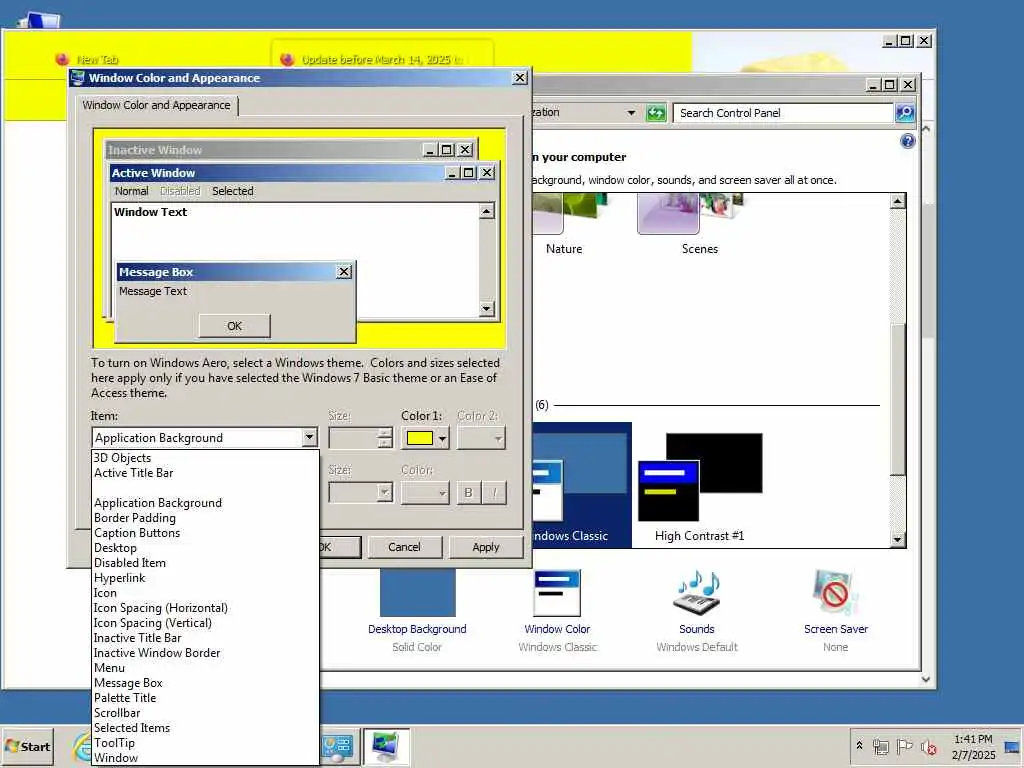Click the Action Center flag tray icon
1024x768 pixels.
tap(904, 746)
